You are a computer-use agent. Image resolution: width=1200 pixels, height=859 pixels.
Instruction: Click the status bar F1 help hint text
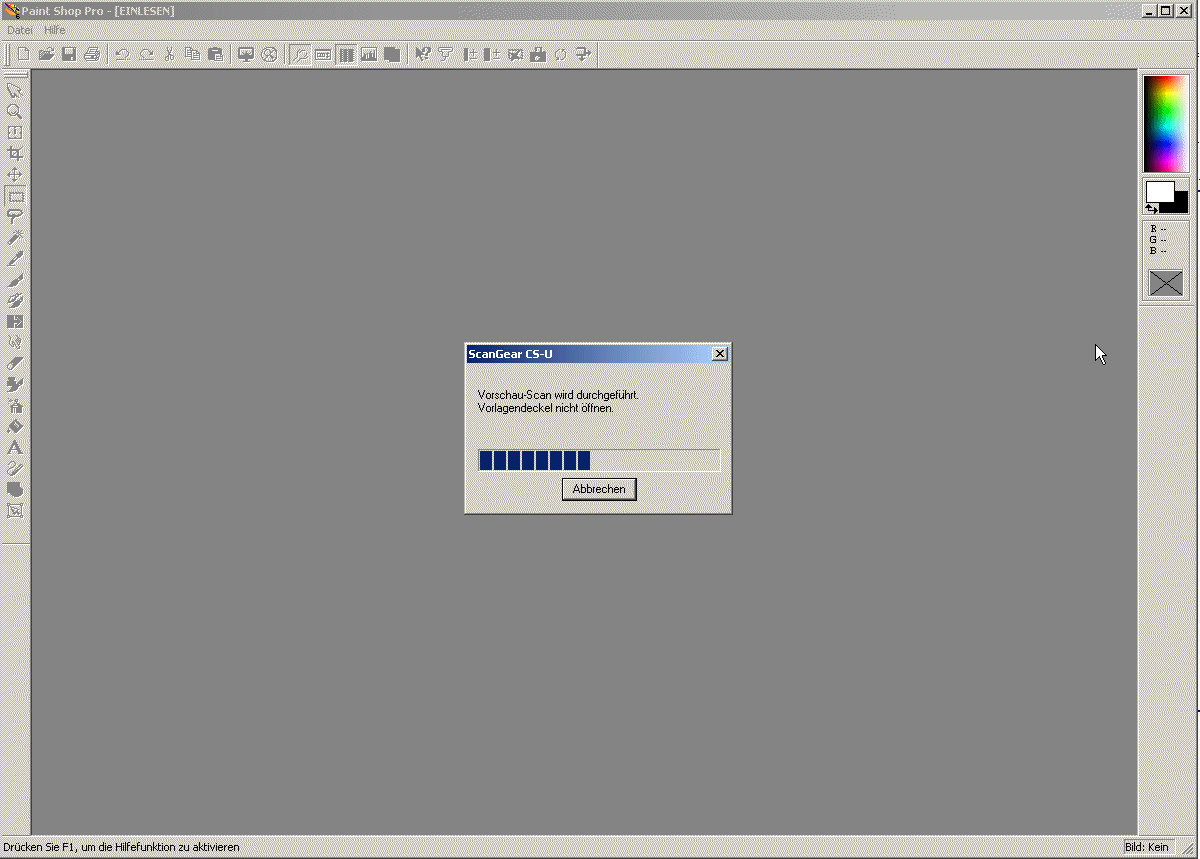click(121, 847)
